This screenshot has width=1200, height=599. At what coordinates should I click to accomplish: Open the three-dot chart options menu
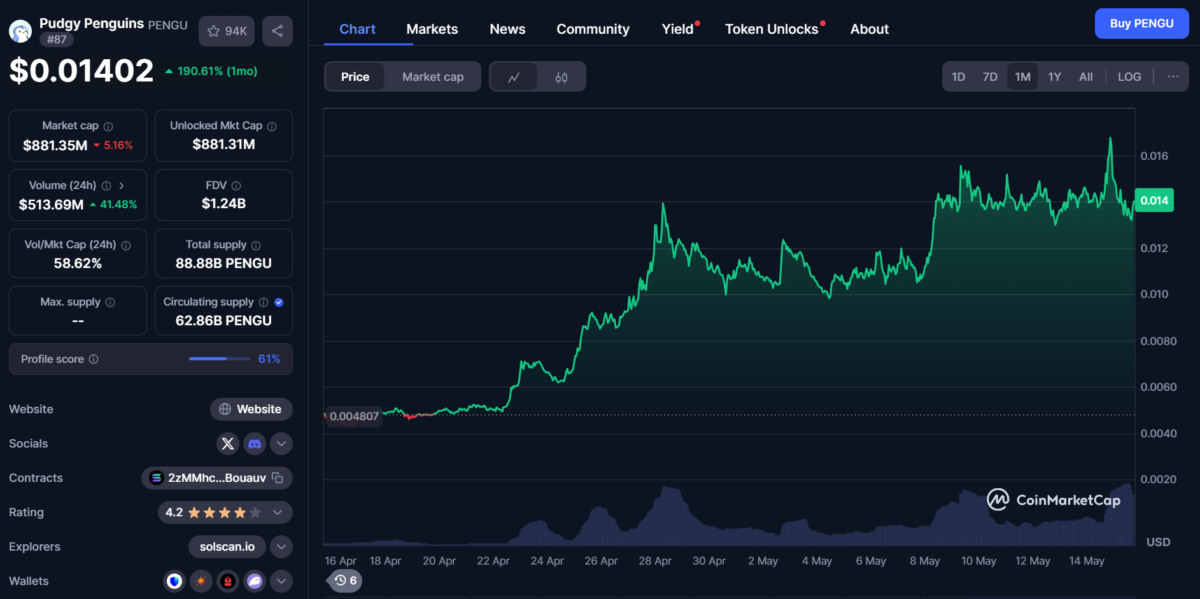click(x=1173, y=77)
